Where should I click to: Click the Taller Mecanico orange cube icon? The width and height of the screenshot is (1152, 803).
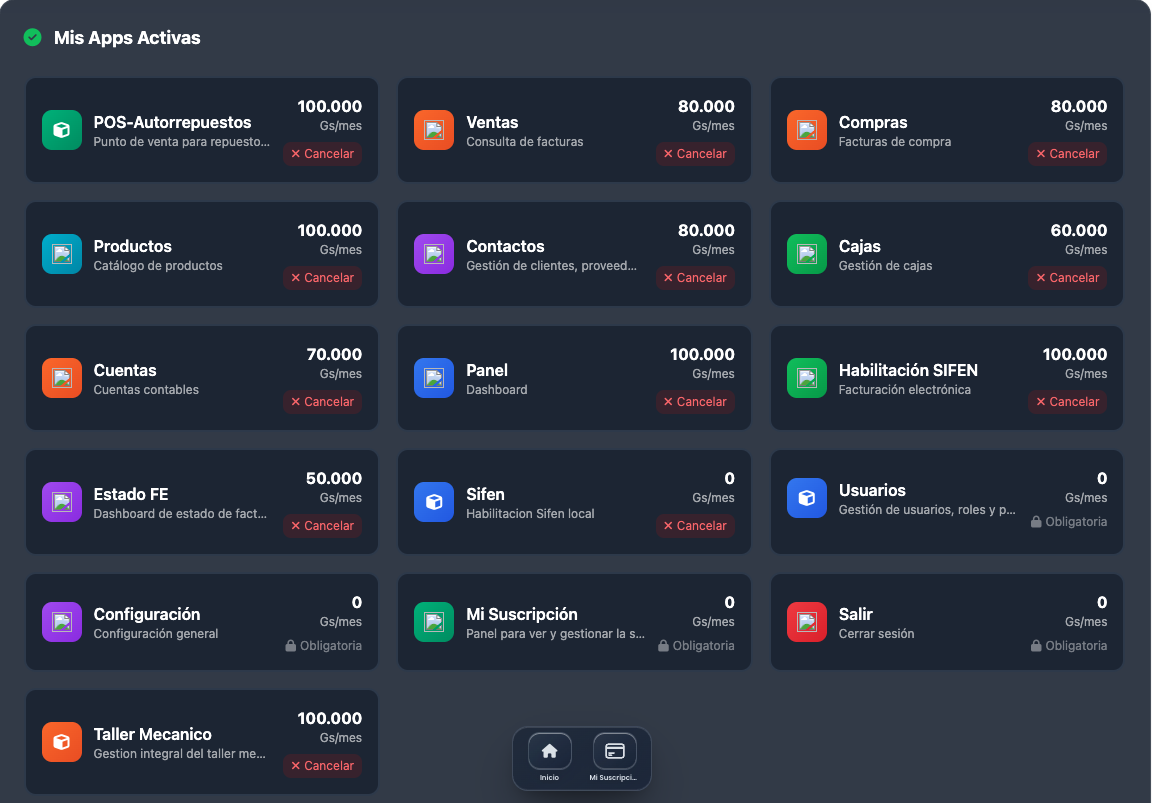click(62, 742)
